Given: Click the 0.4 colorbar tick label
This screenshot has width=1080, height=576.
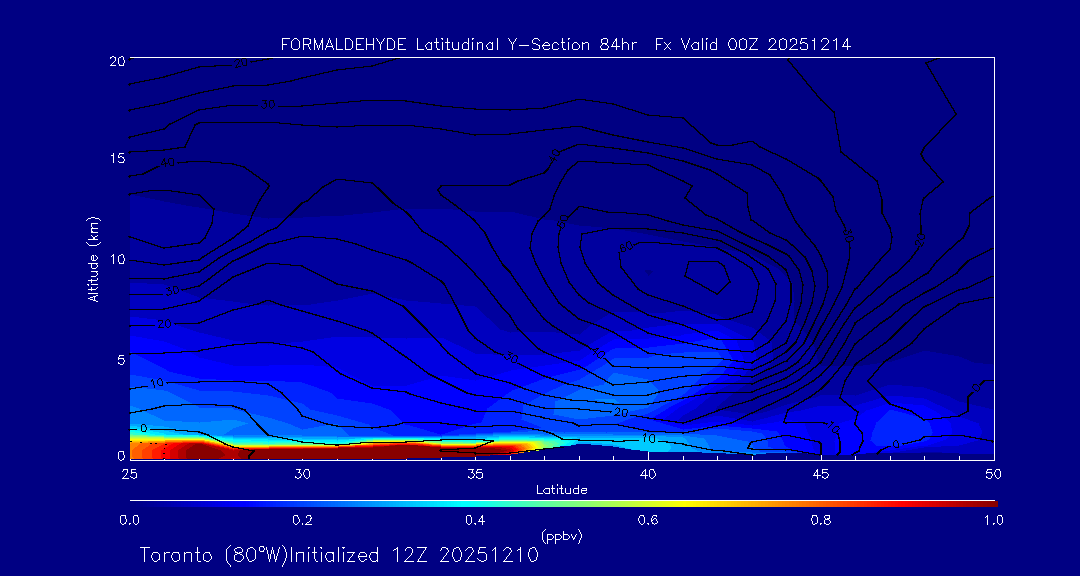Looking at the screenshot, I should point(475,520).
